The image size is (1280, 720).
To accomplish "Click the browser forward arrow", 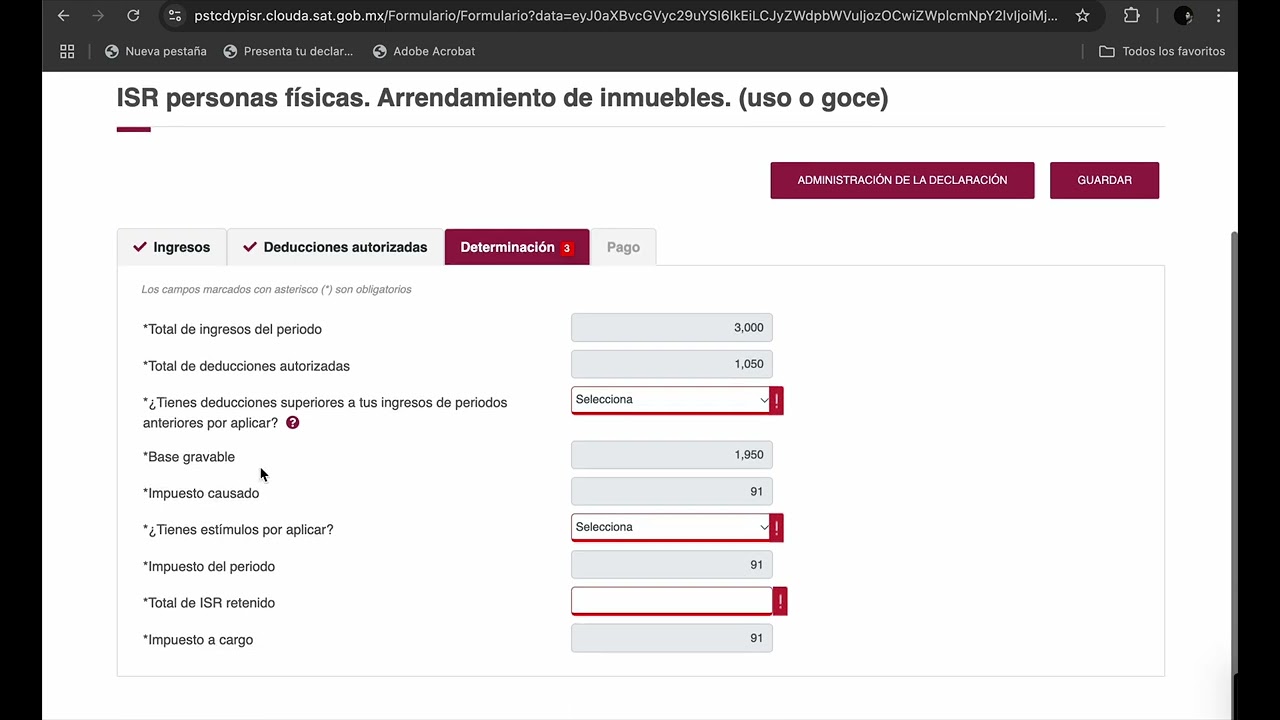I will tap(98, 16).
